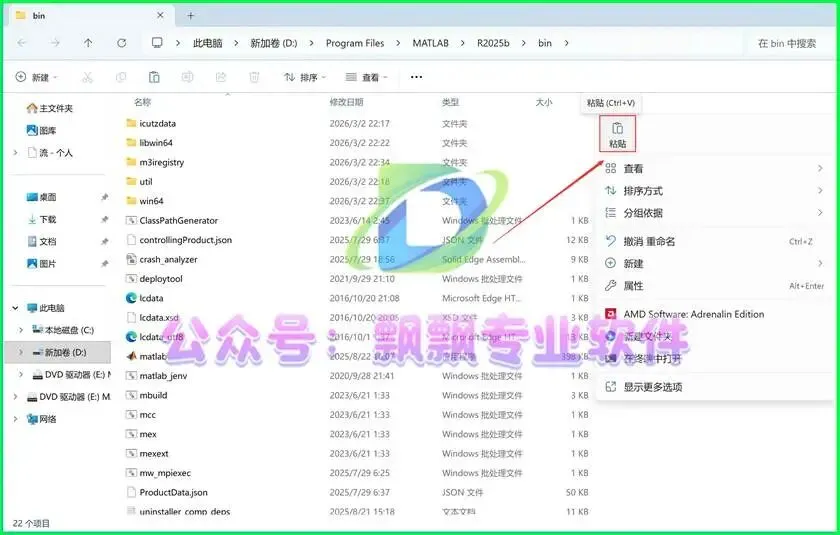Screen dimensions: 840x535
Task: Select the crash_analyzer file icon
Action: [x=131, y=259]
